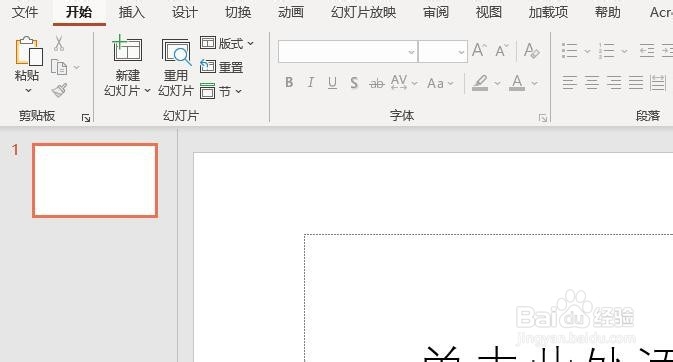Expand the Copy dropdown arrow

pyautogui.click(x=76, y=67)
